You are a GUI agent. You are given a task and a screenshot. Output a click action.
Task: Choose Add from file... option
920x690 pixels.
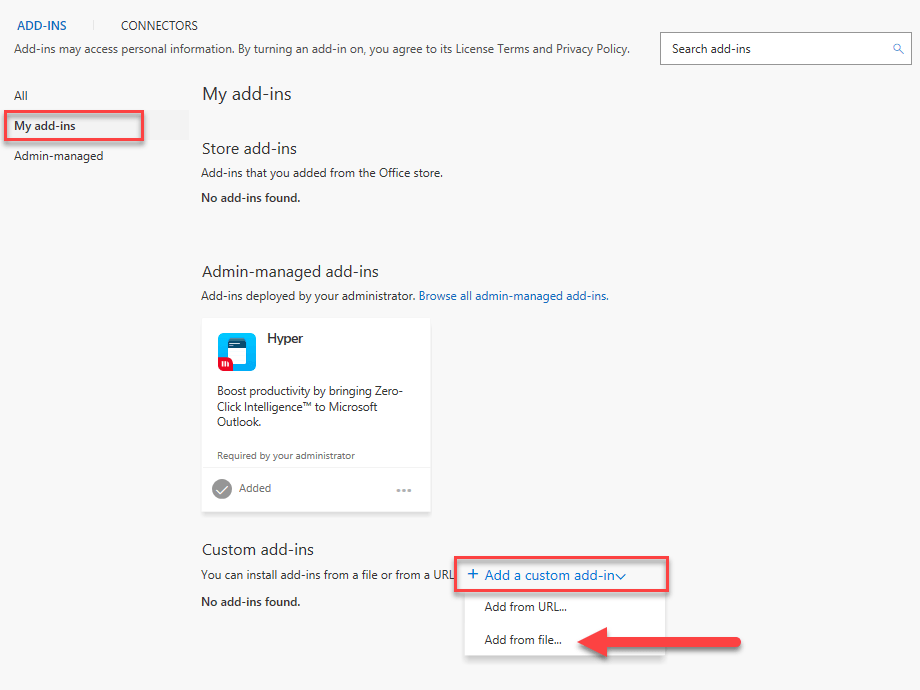[x=523, y=640]
